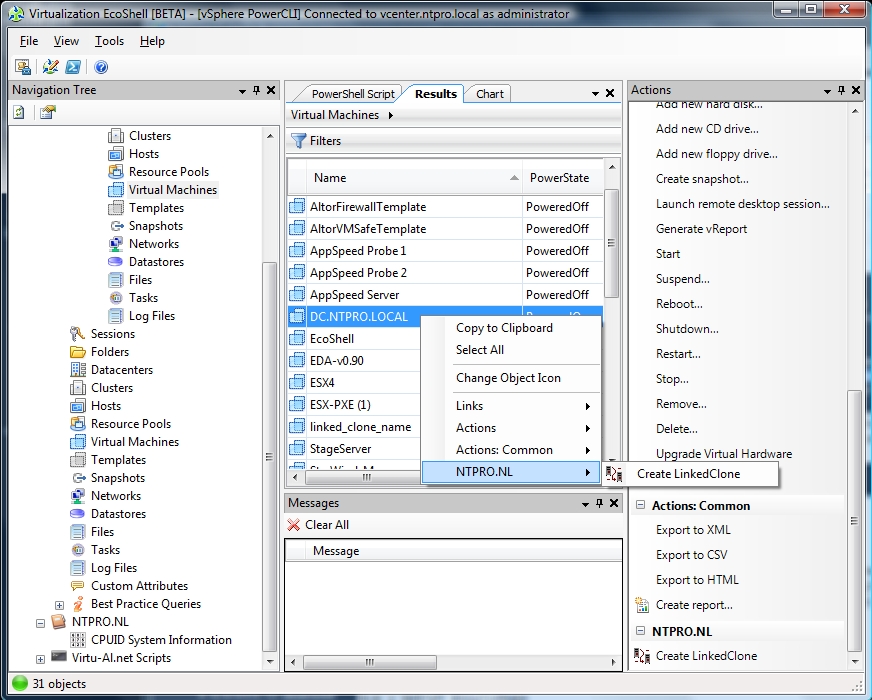Sort by the Name column header

(414, 178)
